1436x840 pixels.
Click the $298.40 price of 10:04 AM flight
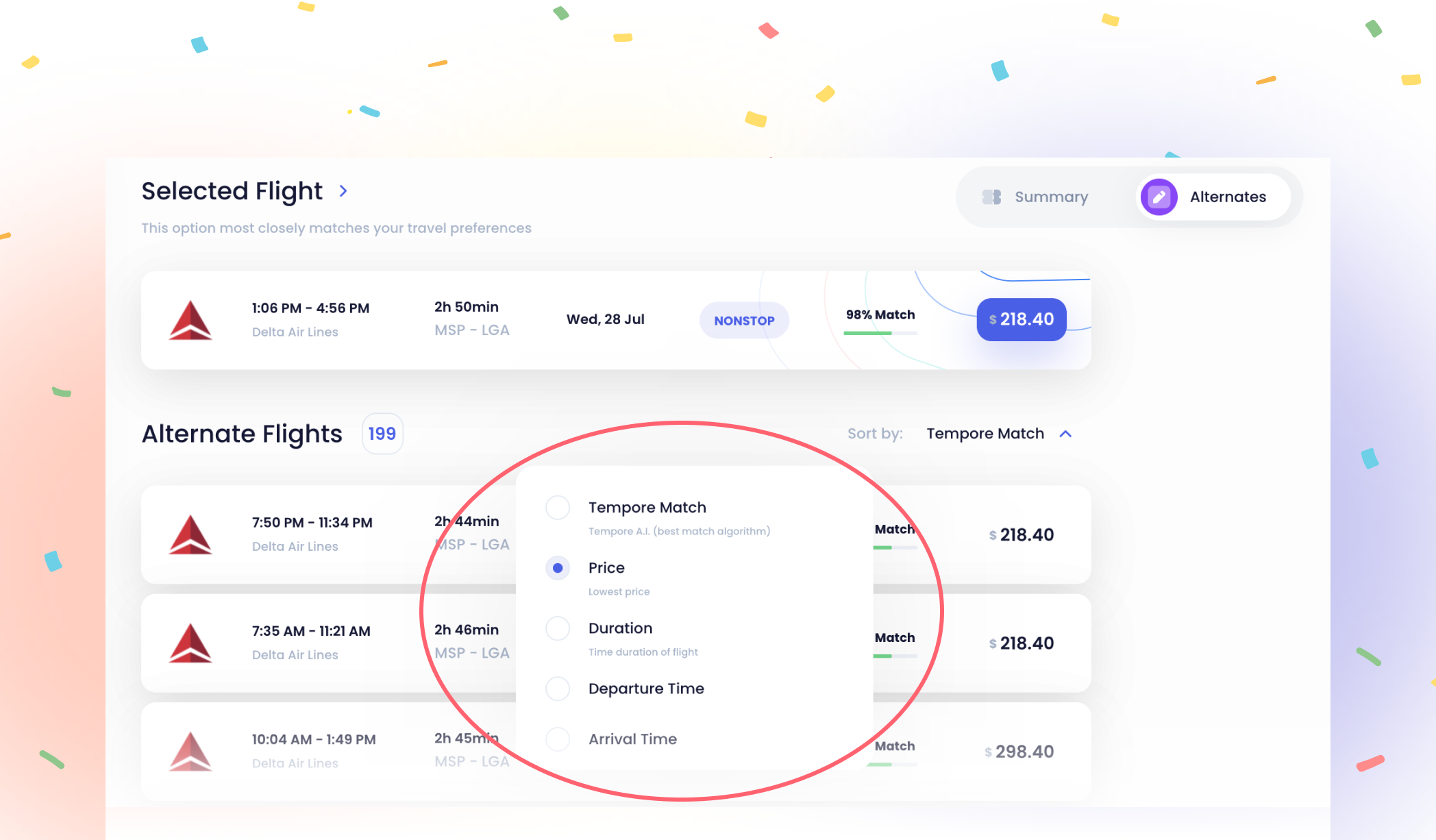[x=1019, y=752]
